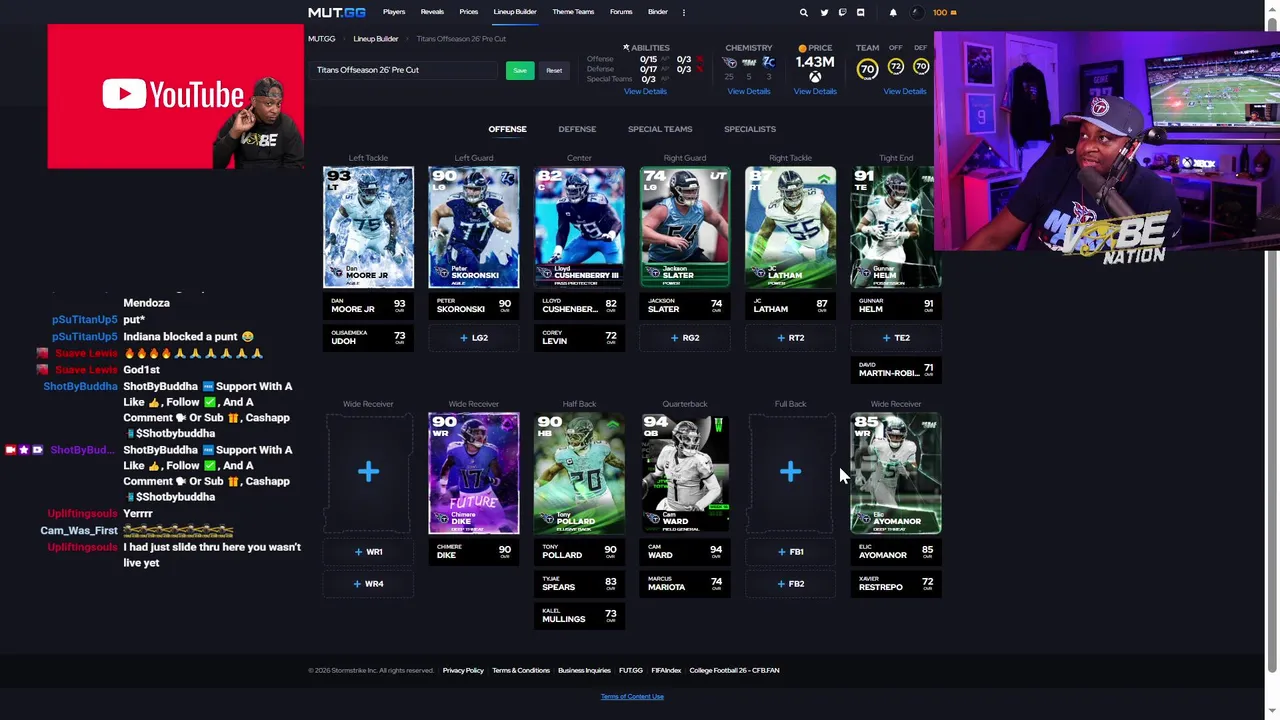
Task: Open the Privacy Policy footer link
Action: (x=463, y=670)
